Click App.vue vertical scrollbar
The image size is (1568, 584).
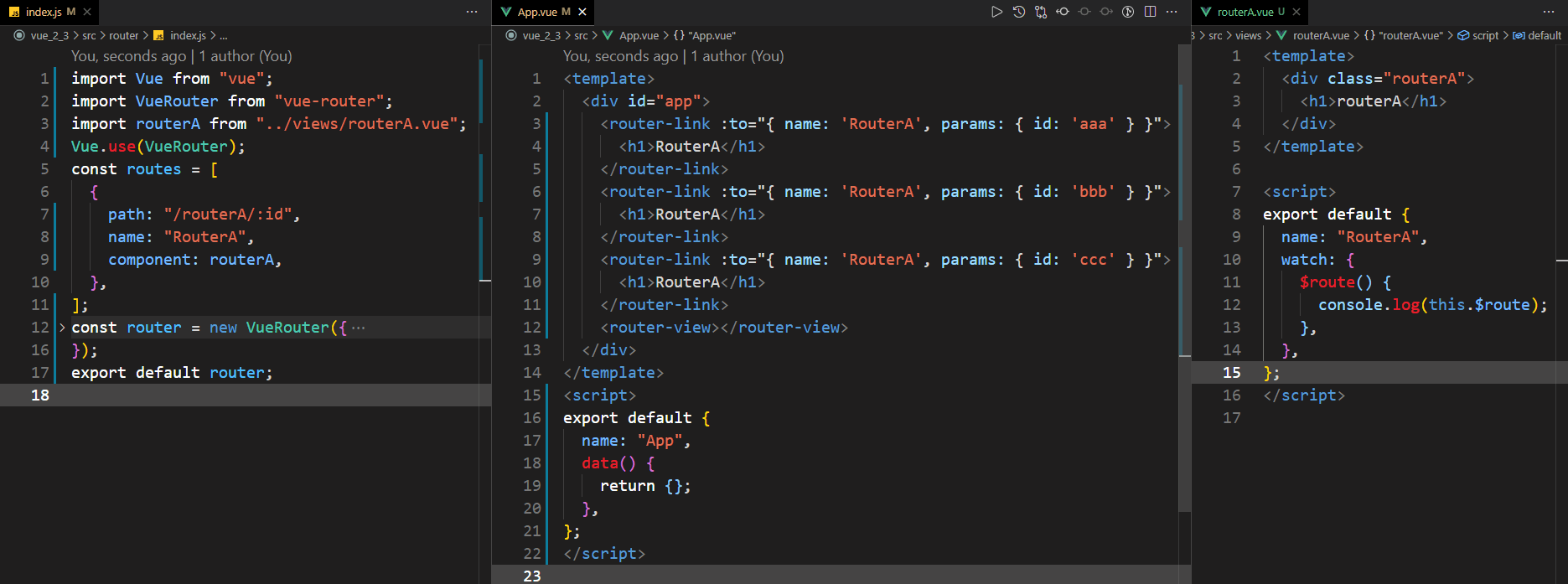coord(1185,276)
